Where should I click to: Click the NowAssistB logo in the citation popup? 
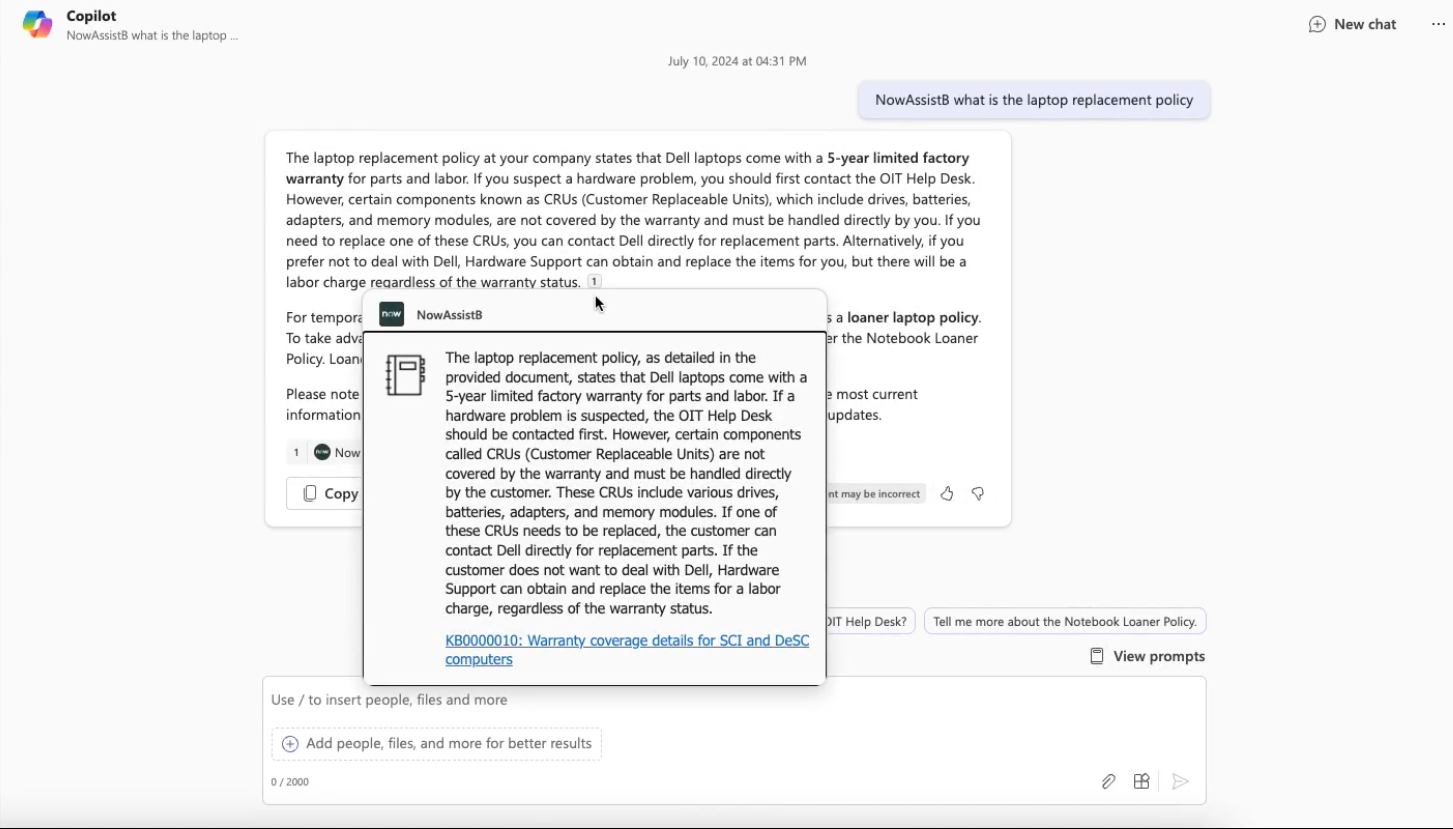coord(392,314)
